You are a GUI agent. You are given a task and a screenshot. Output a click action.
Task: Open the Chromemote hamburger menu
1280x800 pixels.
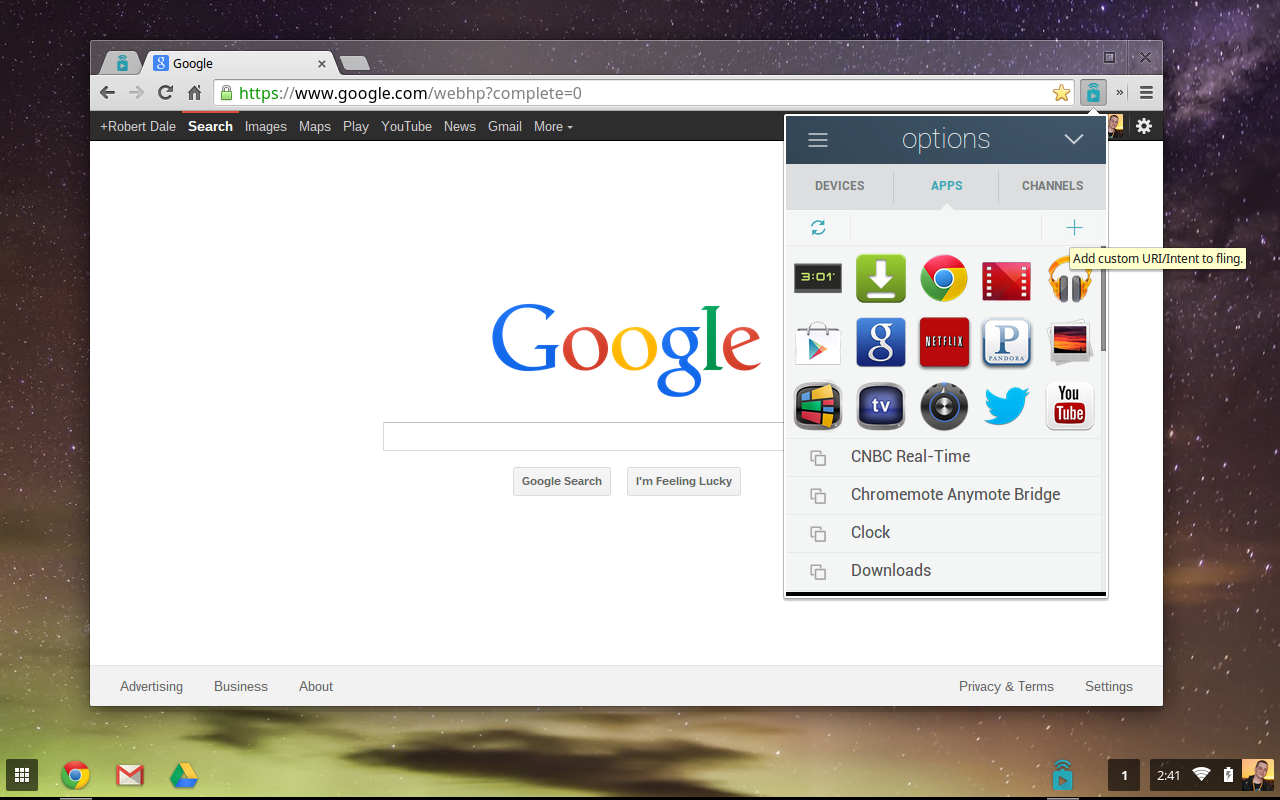tap(818, 140)
